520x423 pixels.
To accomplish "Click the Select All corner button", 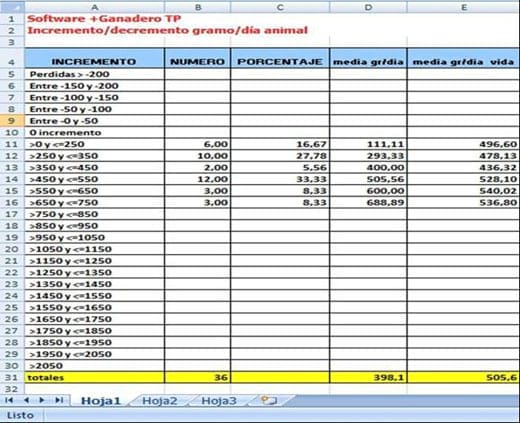I will point(12,7).
